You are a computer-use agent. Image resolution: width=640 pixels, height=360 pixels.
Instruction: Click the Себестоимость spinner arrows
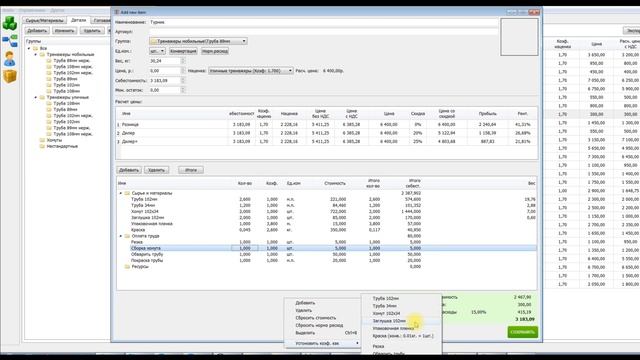click(x=183, y=80)
